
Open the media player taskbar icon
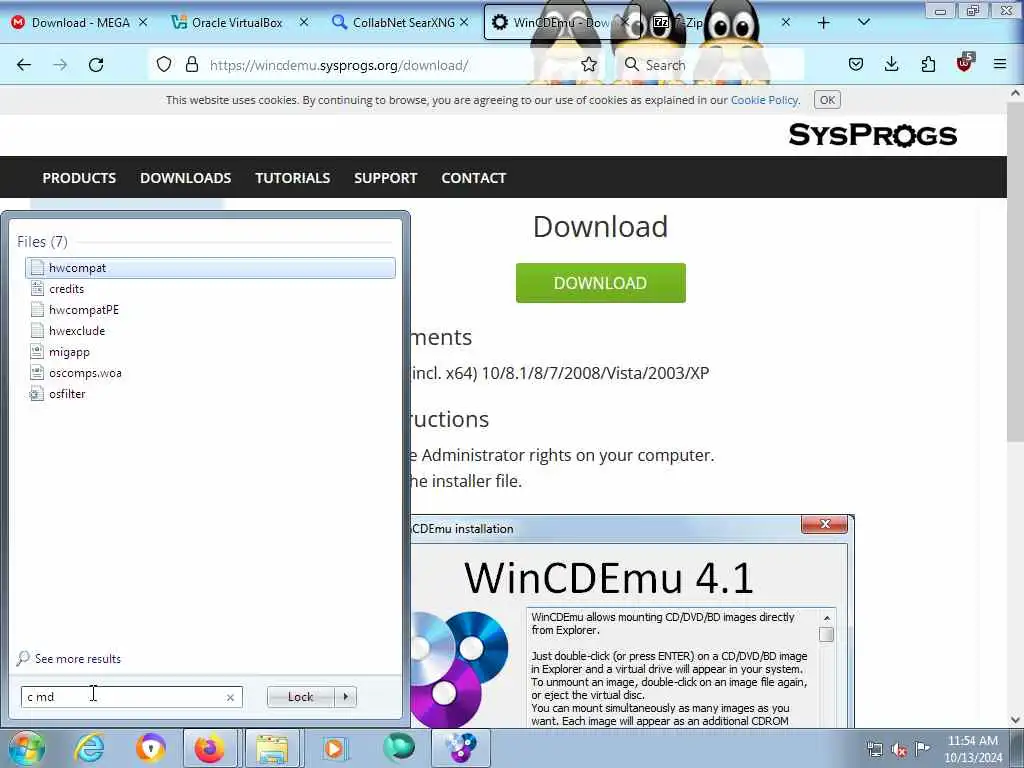[334, 748]
